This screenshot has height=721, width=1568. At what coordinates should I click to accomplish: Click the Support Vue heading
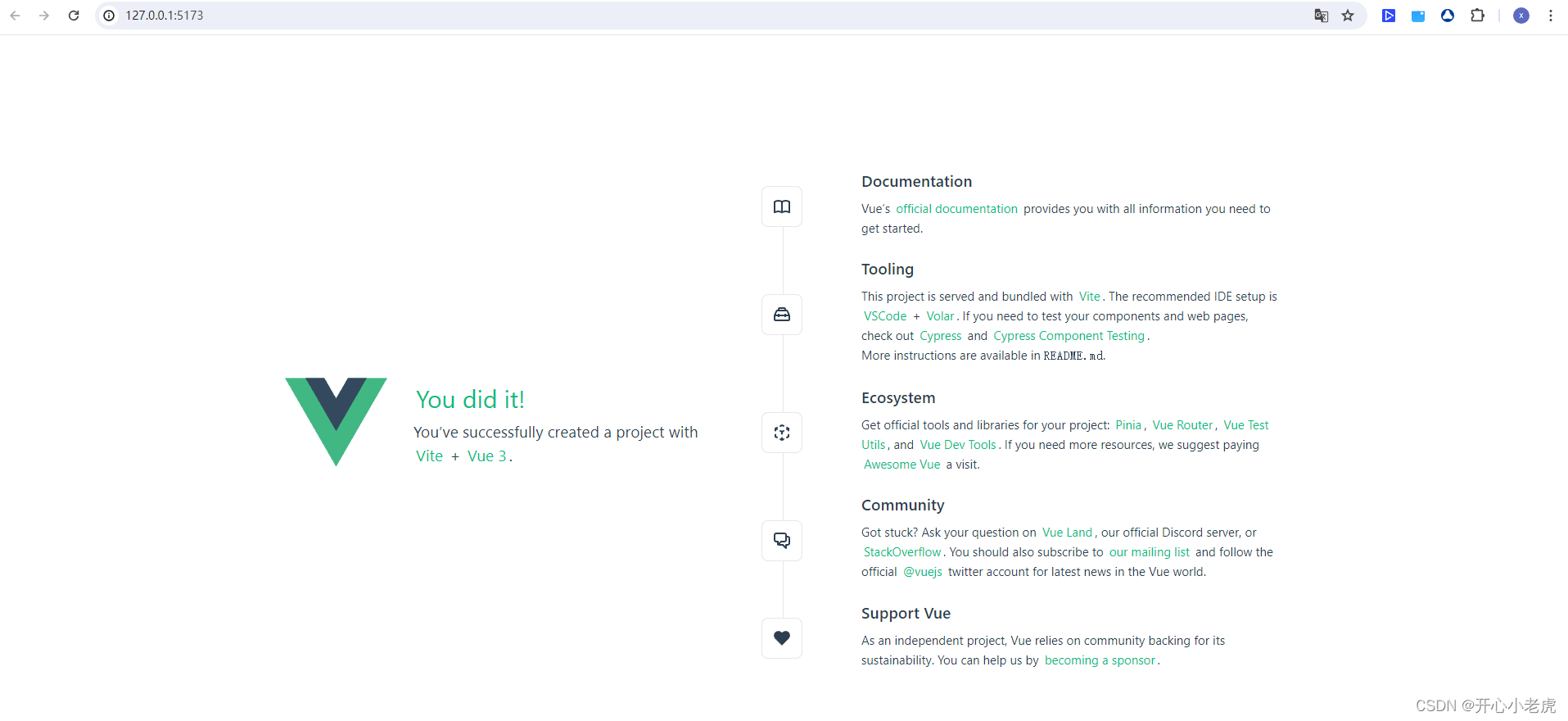click(x=906, y=614)
